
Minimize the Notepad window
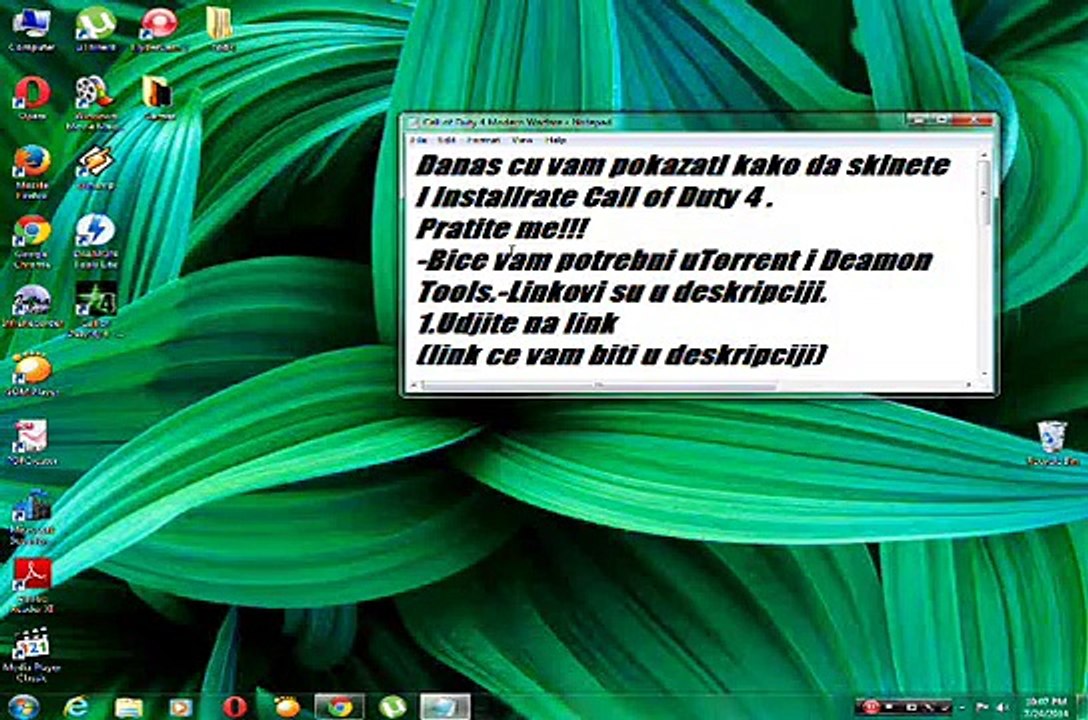pos(919,121)
